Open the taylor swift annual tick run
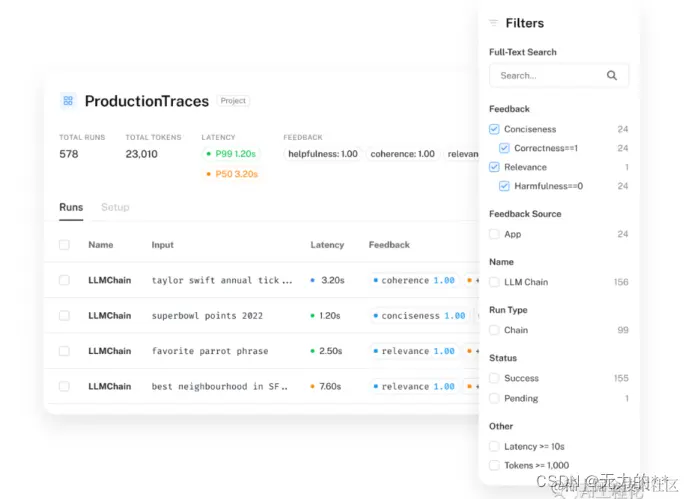 [x=222, y=280]
